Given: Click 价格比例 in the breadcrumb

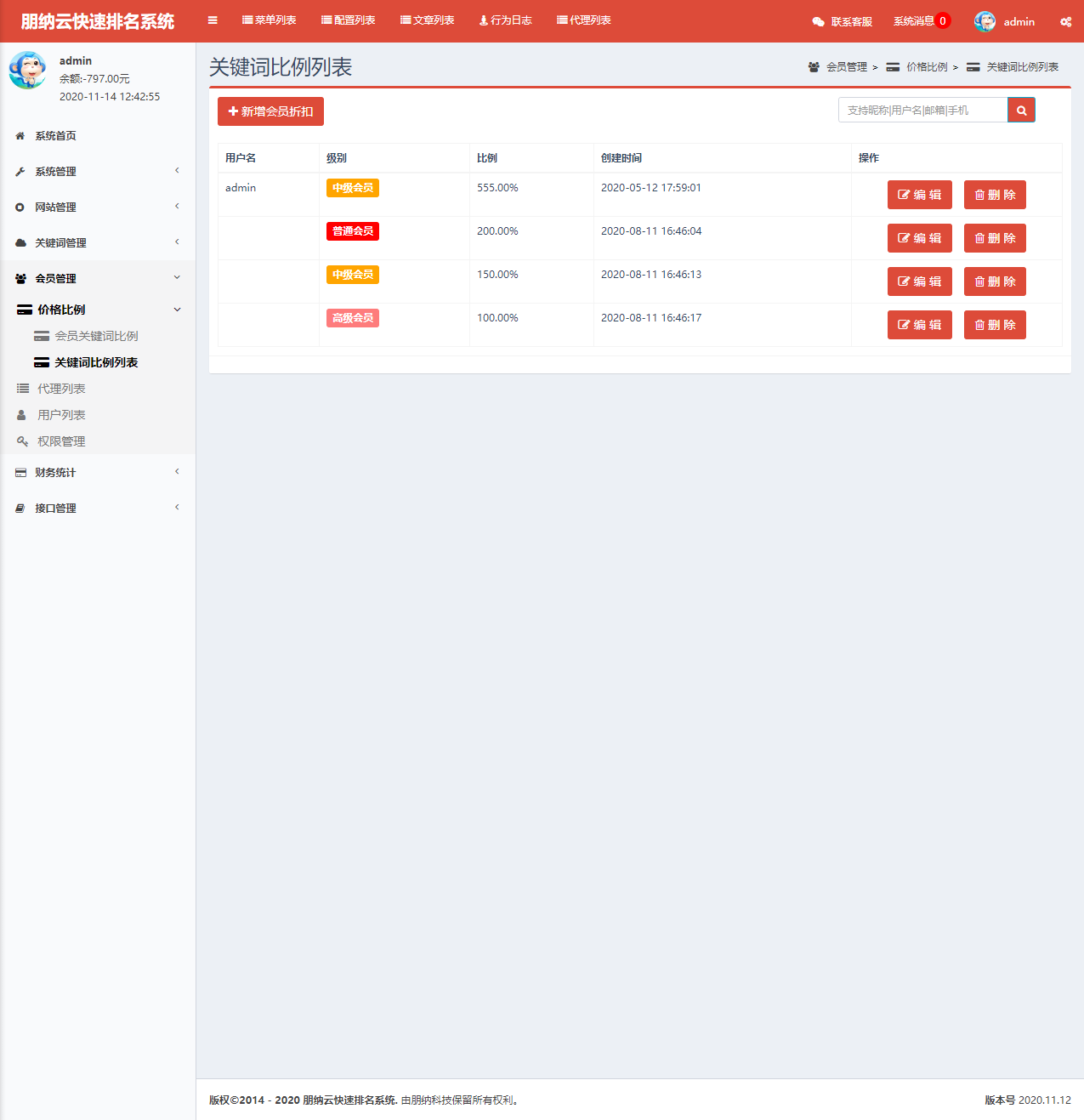Looking at the screenshot, I should (927, 66).
